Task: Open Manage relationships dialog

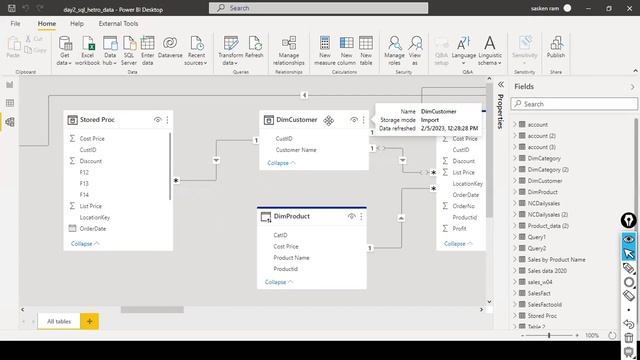Action: click(x=289, y=51)
